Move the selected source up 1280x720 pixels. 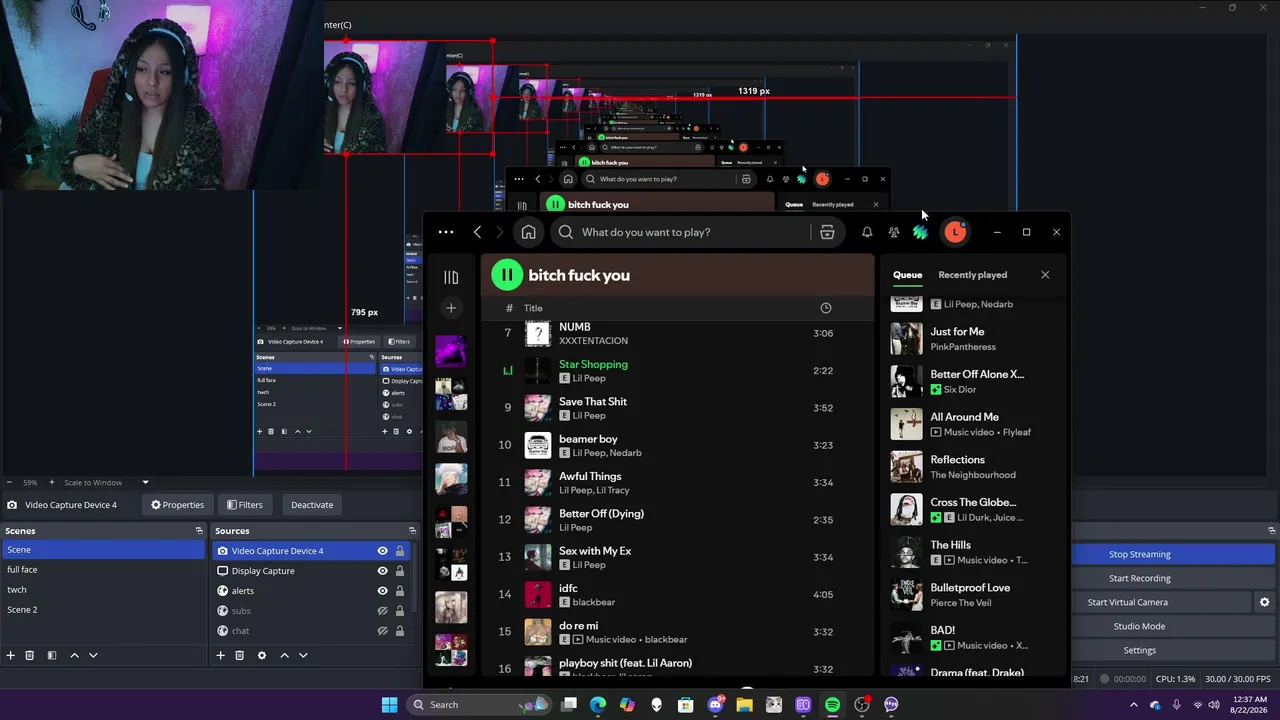[x=284, y=655]
